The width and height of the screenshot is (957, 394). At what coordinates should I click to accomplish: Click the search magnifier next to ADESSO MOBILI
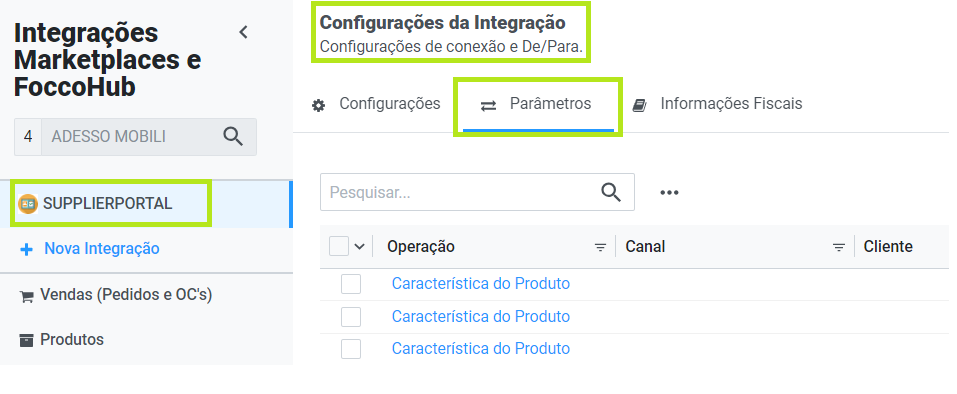pos(233,136)
